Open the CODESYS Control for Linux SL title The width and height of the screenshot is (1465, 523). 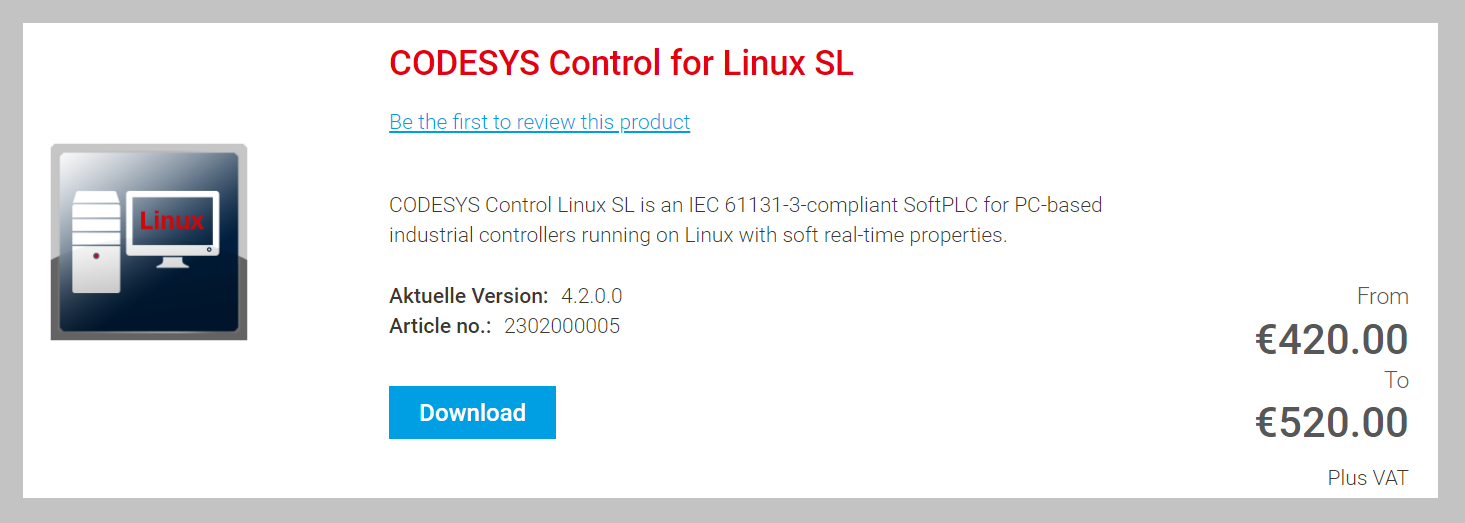pyautogui.click(x=621, y=63)
